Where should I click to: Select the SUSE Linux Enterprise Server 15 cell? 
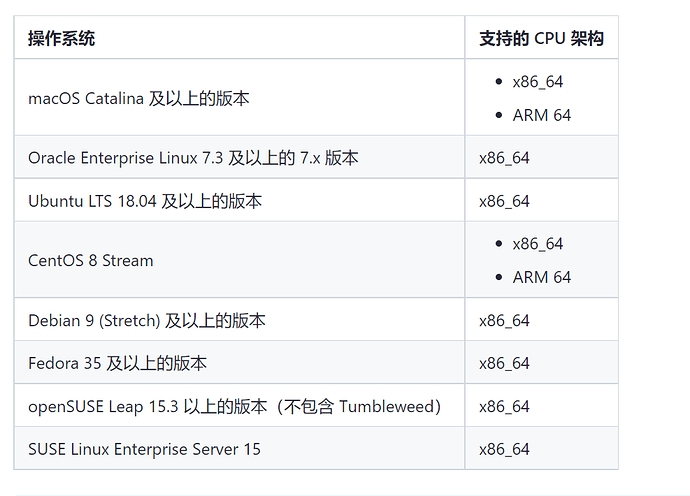tap(144, 449)
